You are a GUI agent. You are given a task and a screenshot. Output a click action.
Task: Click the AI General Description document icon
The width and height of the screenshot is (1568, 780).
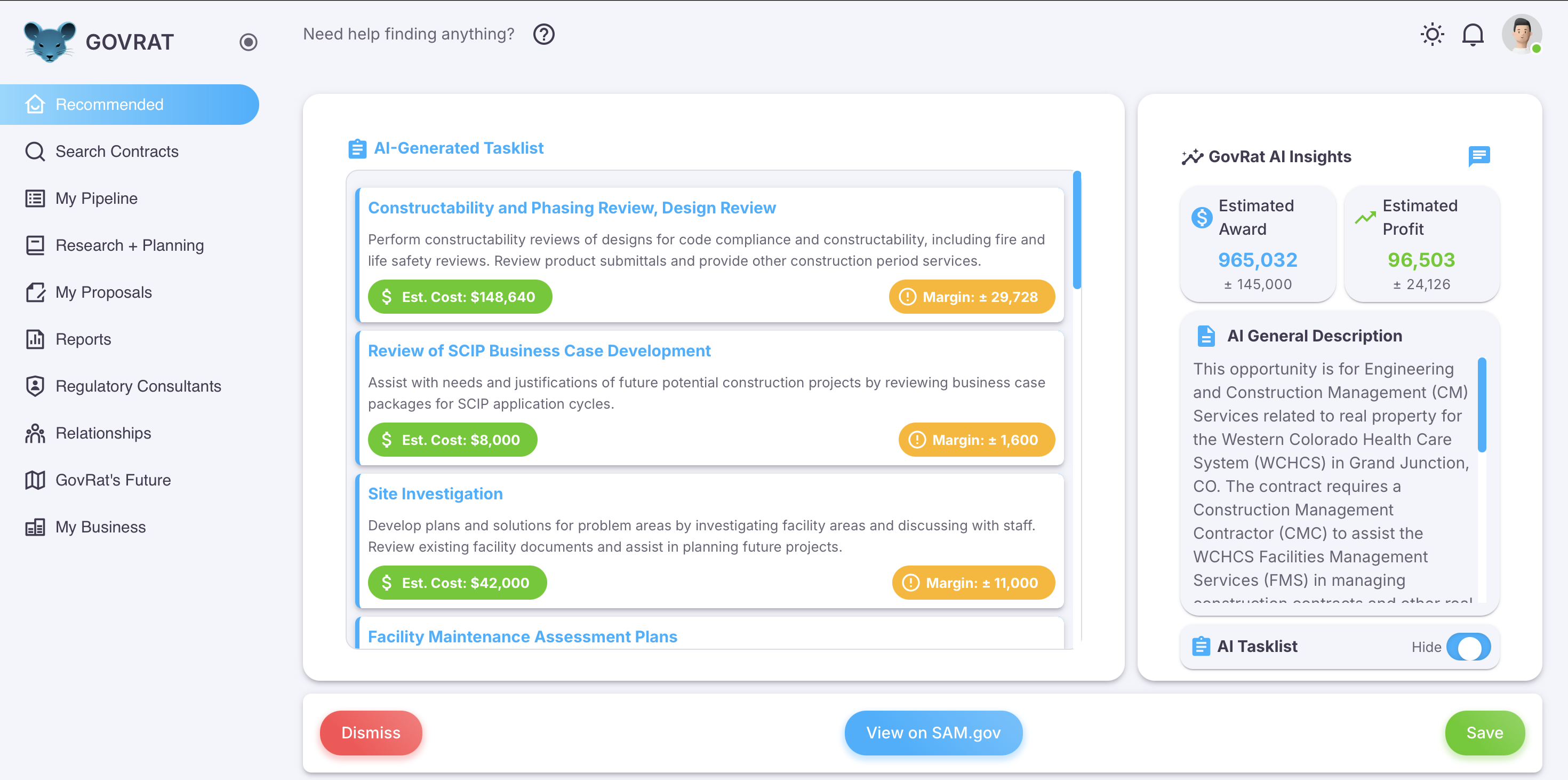[1205, 336]
